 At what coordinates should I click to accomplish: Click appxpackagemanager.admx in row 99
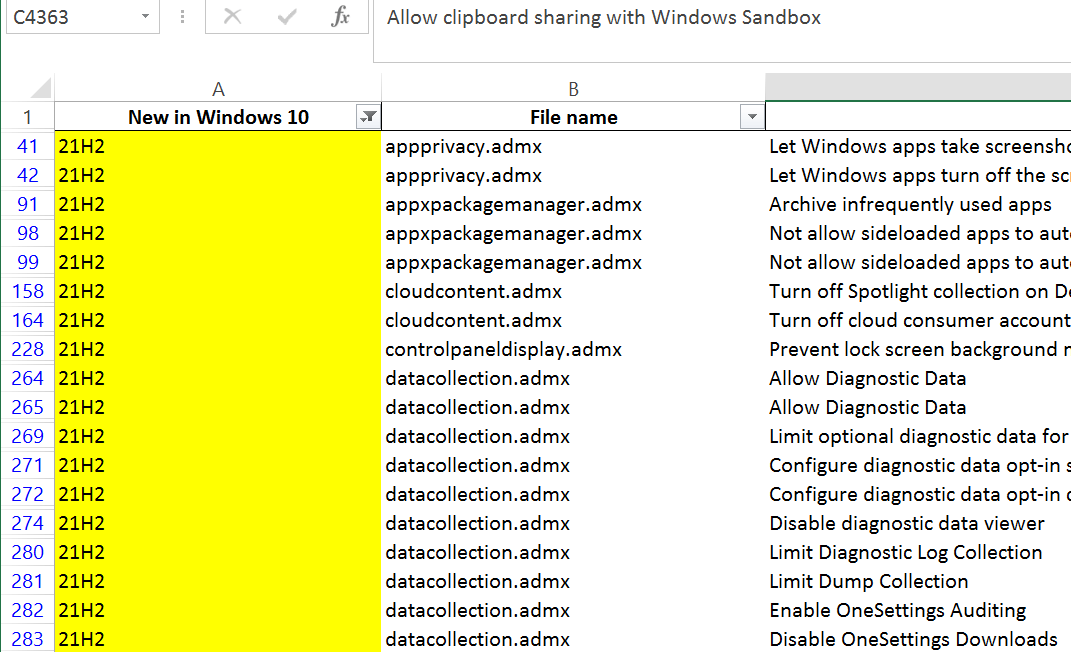(x=573, y=262)
